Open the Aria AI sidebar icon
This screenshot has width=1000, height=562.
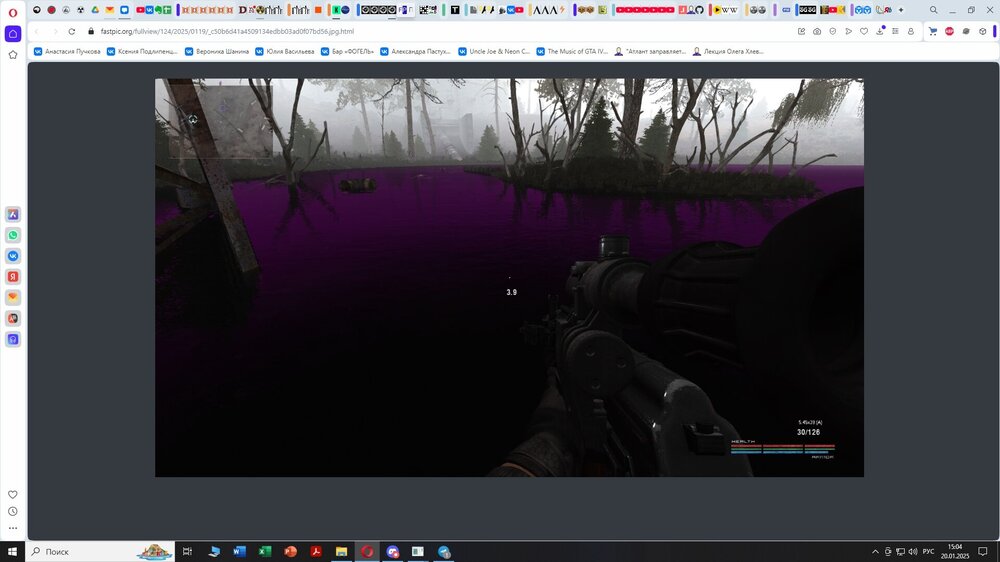[x=13, y=214]
